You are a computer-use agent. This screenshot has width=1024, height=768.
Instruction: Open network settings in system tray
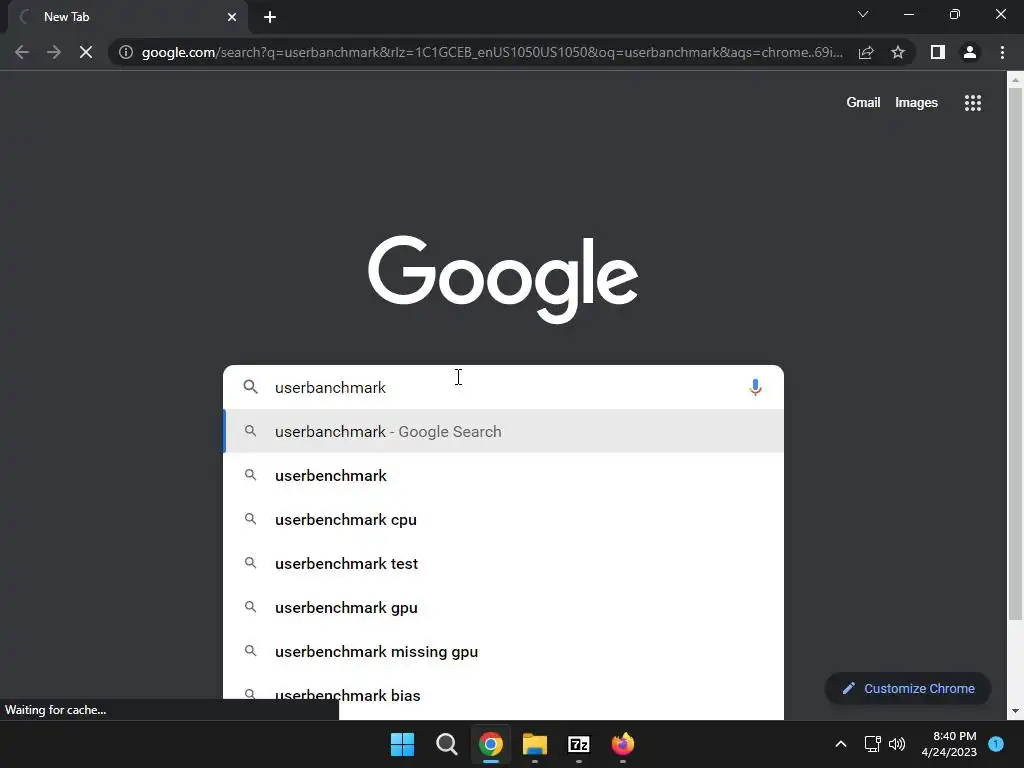[x=872, y=744]
